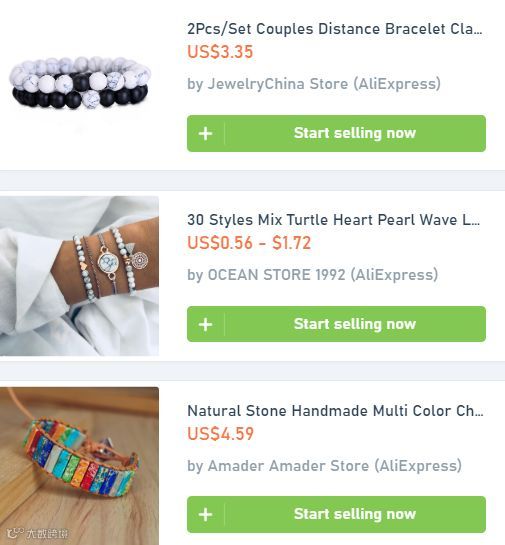Select the US$3.35 price text
Viewport: 505px width, 545px height.
click(x=220, y=52)
